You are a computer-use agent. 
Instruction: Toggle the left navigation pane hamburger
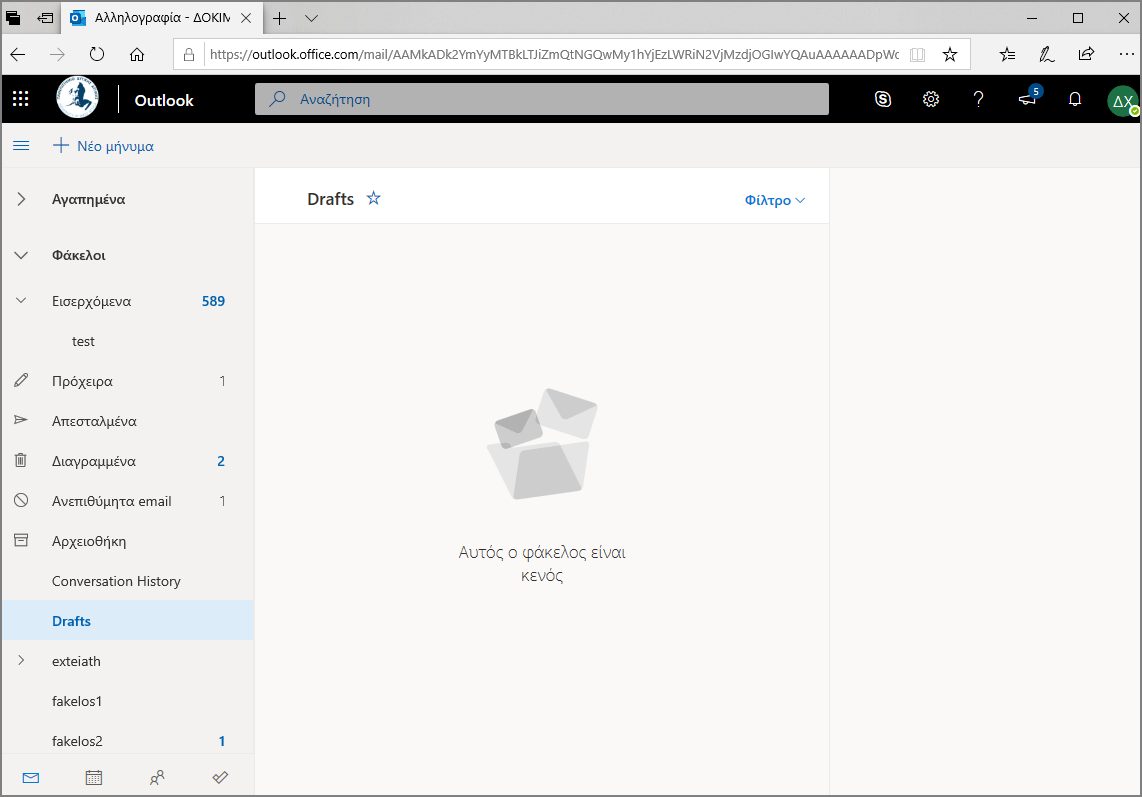(21, 146)
